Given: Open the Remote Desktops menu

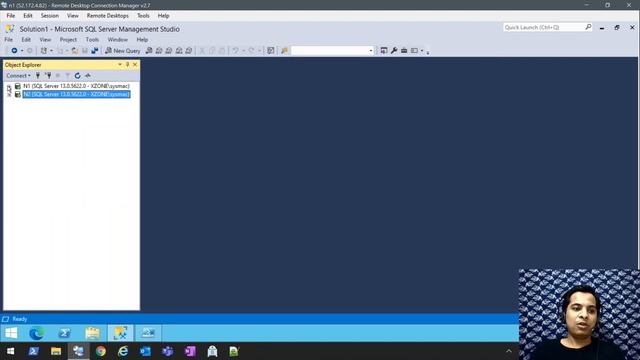Looking at the screenshot, I should (108, 16).
